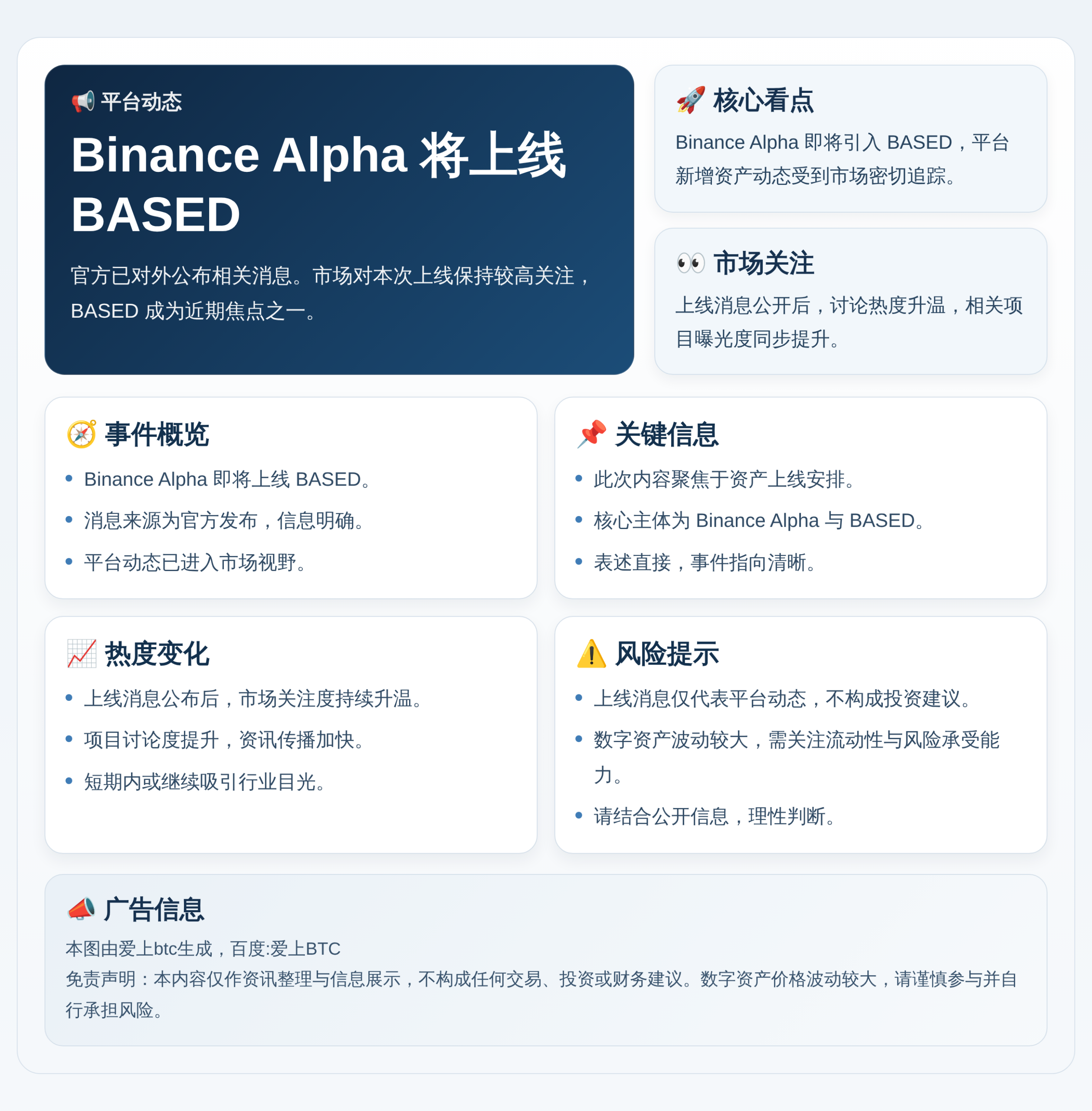Image resolution: width=1092 pixels, height=1111 pixels.
Task: Click the 市场关注 heading
Action: [764, 263]
